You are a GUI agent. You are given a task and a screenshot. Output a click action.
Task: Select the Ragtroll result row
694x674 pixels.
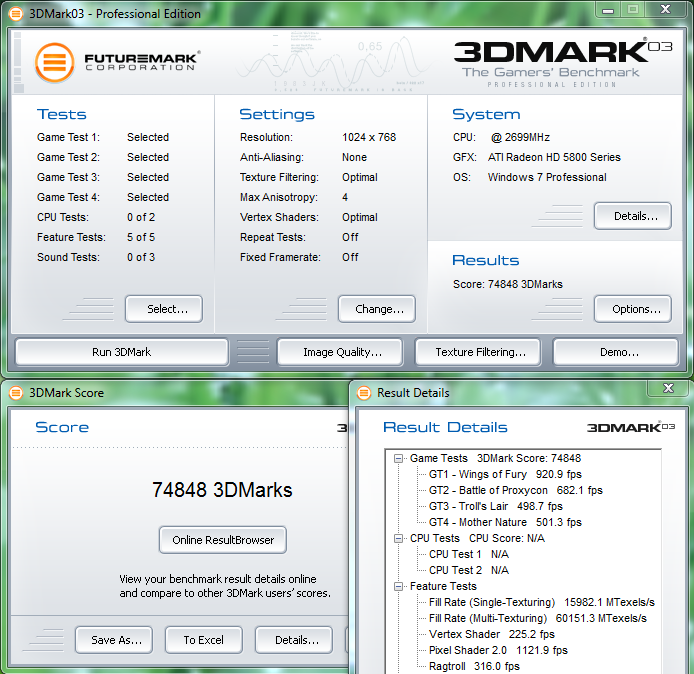pos(474,666)
